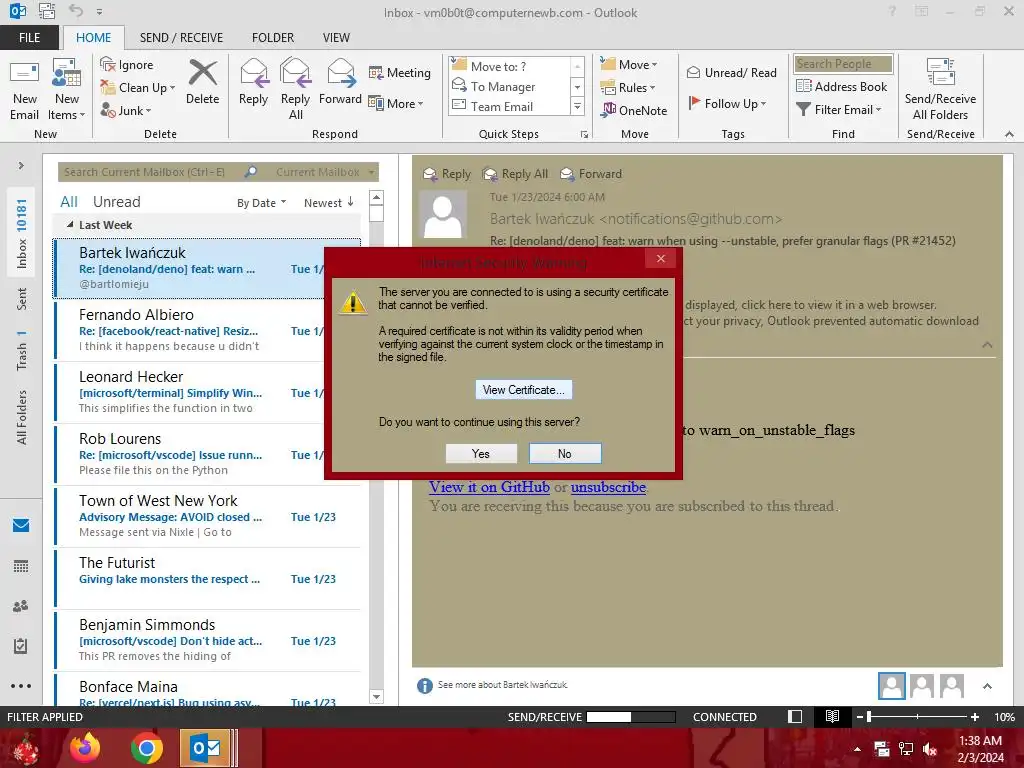
Task: Select To Manager quick step
Action: [x=509, y=86]
